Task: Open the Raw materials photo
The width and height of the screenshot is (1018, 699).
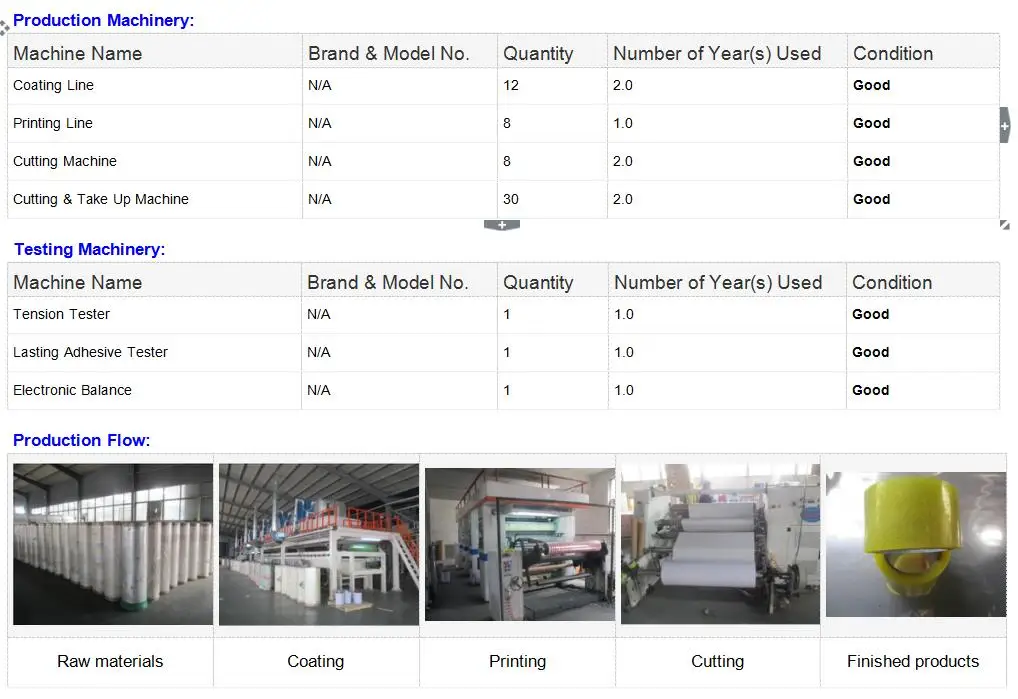Action: click(113, 544)
